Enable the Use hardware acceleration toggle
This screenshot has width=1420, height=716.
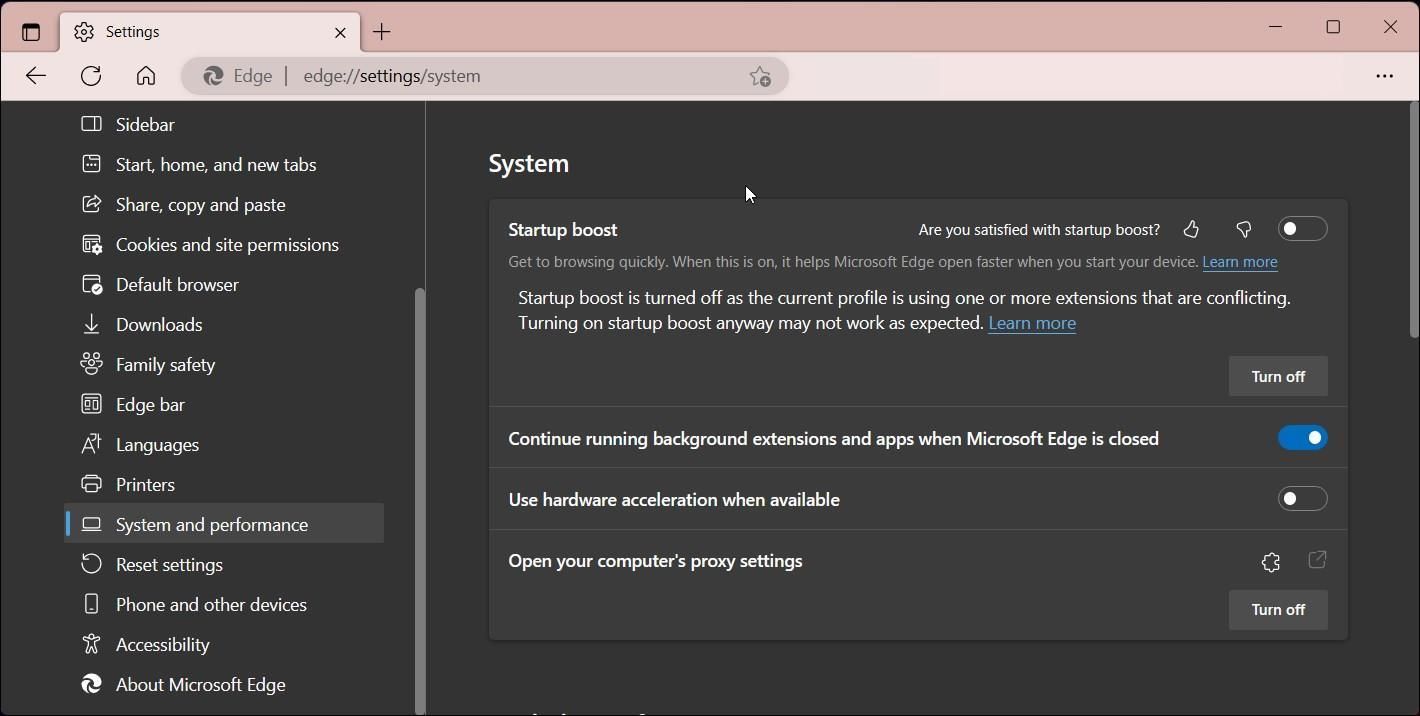(1302, 498)
